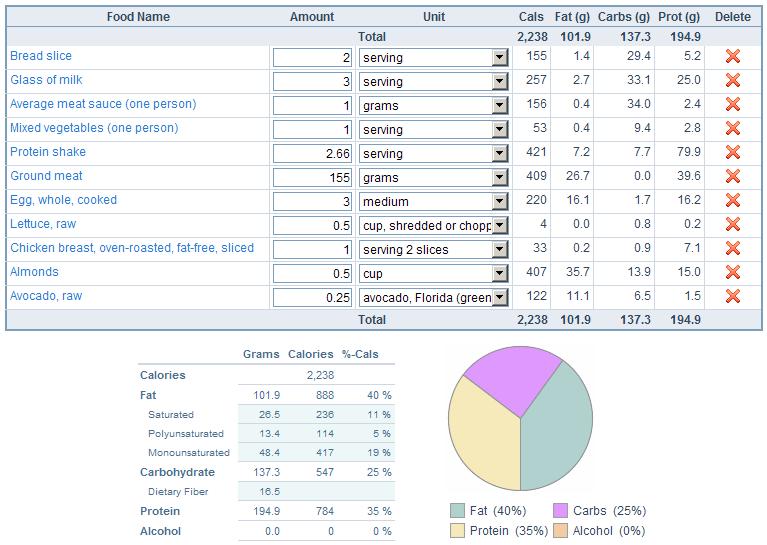The height and width of the screenshot is (545, 767).
Task: Click red X for Ground meat
Action: pos(732,177)
